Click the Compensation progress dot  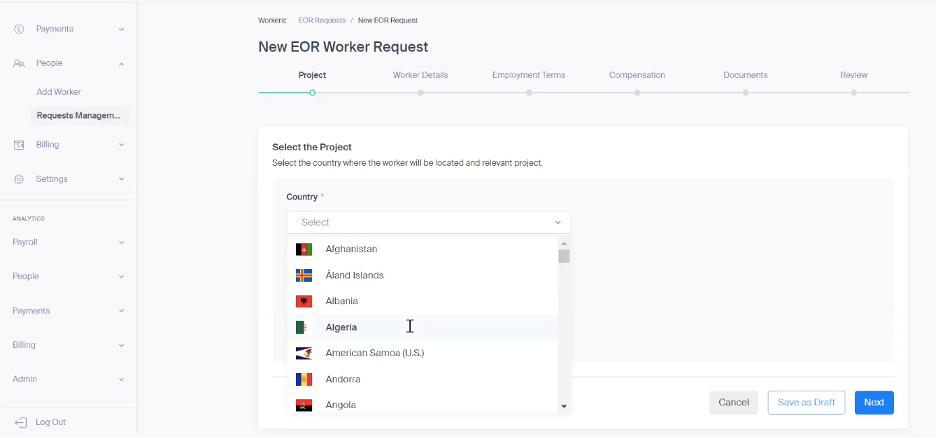pyautogui.click(x=638, y=93)
